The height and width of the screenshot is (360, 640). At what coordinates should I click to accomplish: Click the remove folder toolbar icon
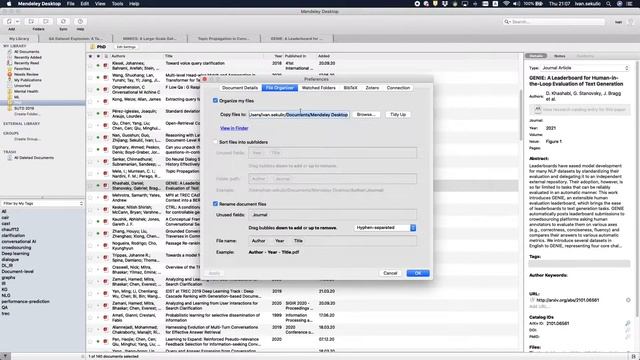coord(46,21)
